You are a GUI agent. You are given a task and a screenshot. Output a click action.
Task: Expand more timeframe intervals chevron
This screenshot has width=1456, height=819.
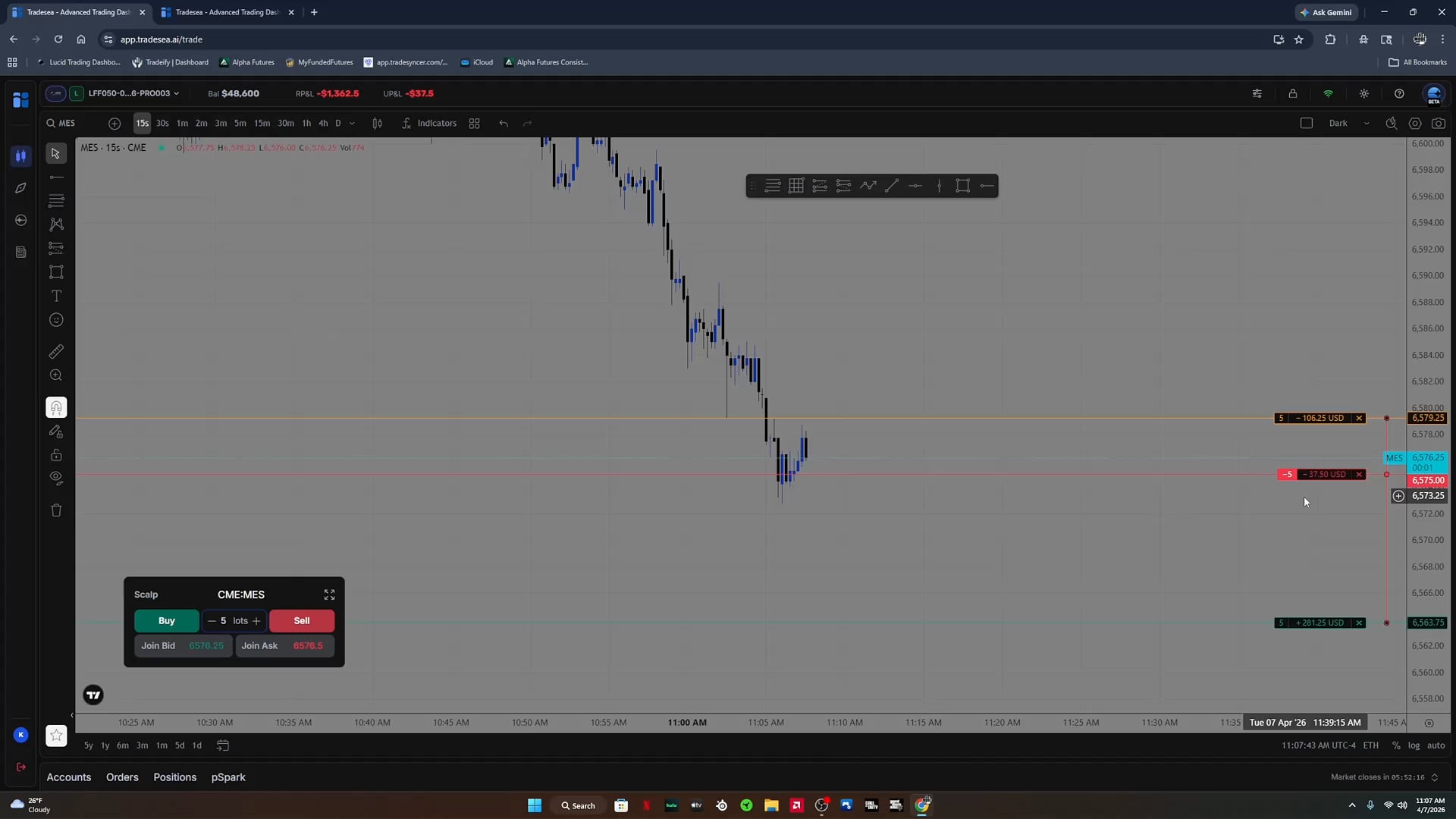click(352, 123)
